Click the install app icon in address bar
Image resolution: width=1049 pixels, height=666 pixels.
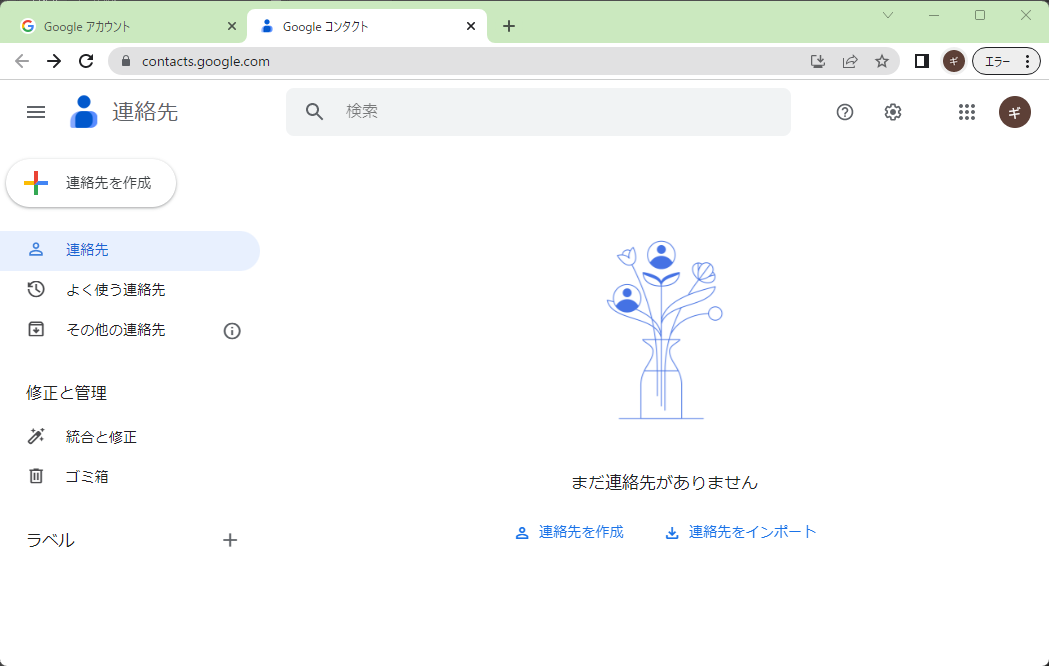tap(818, 62)
